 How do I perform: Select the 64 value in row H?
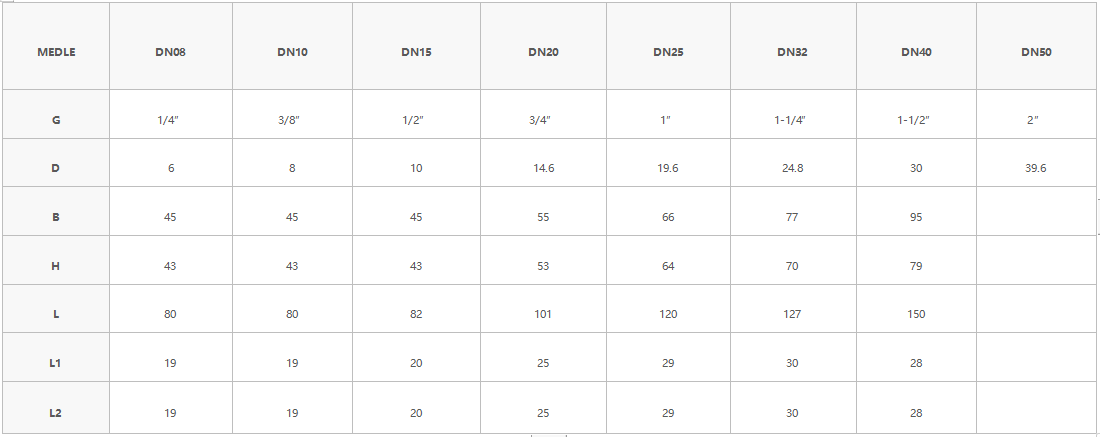point(668,266)
